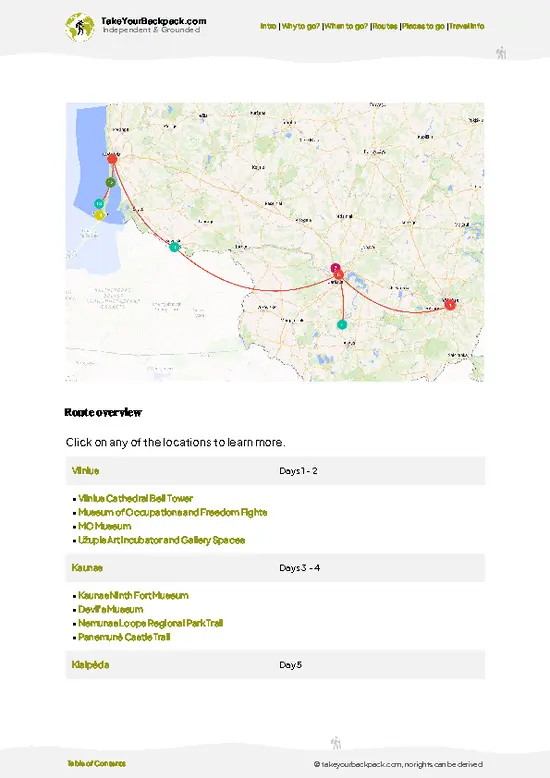Click the TakeYourBackpack.com site title
Screen dimensions: 550x778
154,21
